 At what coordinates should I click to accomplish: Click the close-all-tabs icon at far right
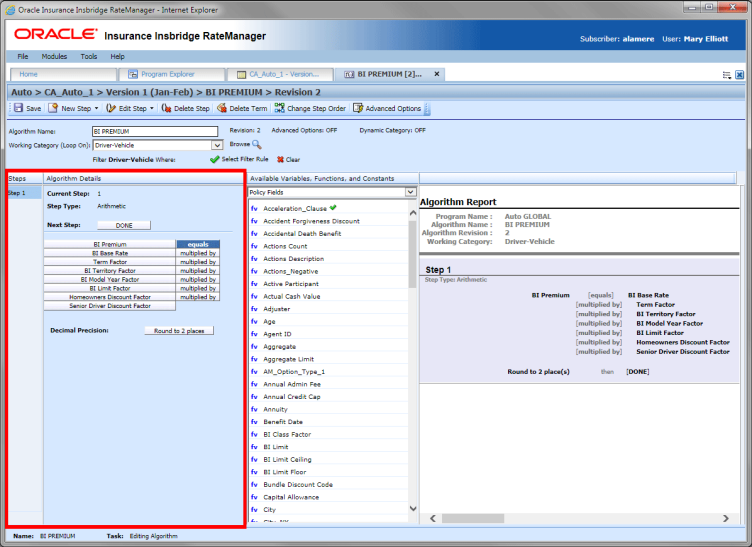click(740, 75)
